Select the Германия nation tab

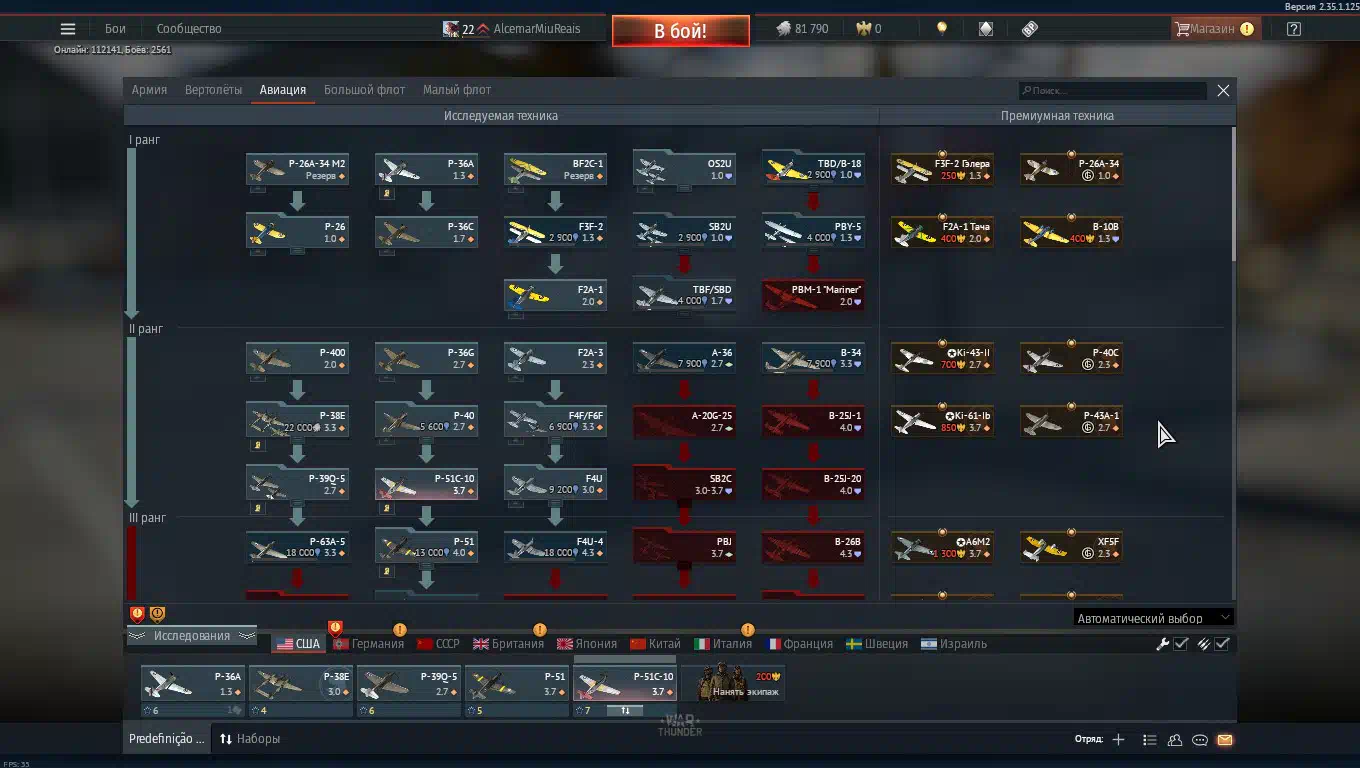pos(368,644)
